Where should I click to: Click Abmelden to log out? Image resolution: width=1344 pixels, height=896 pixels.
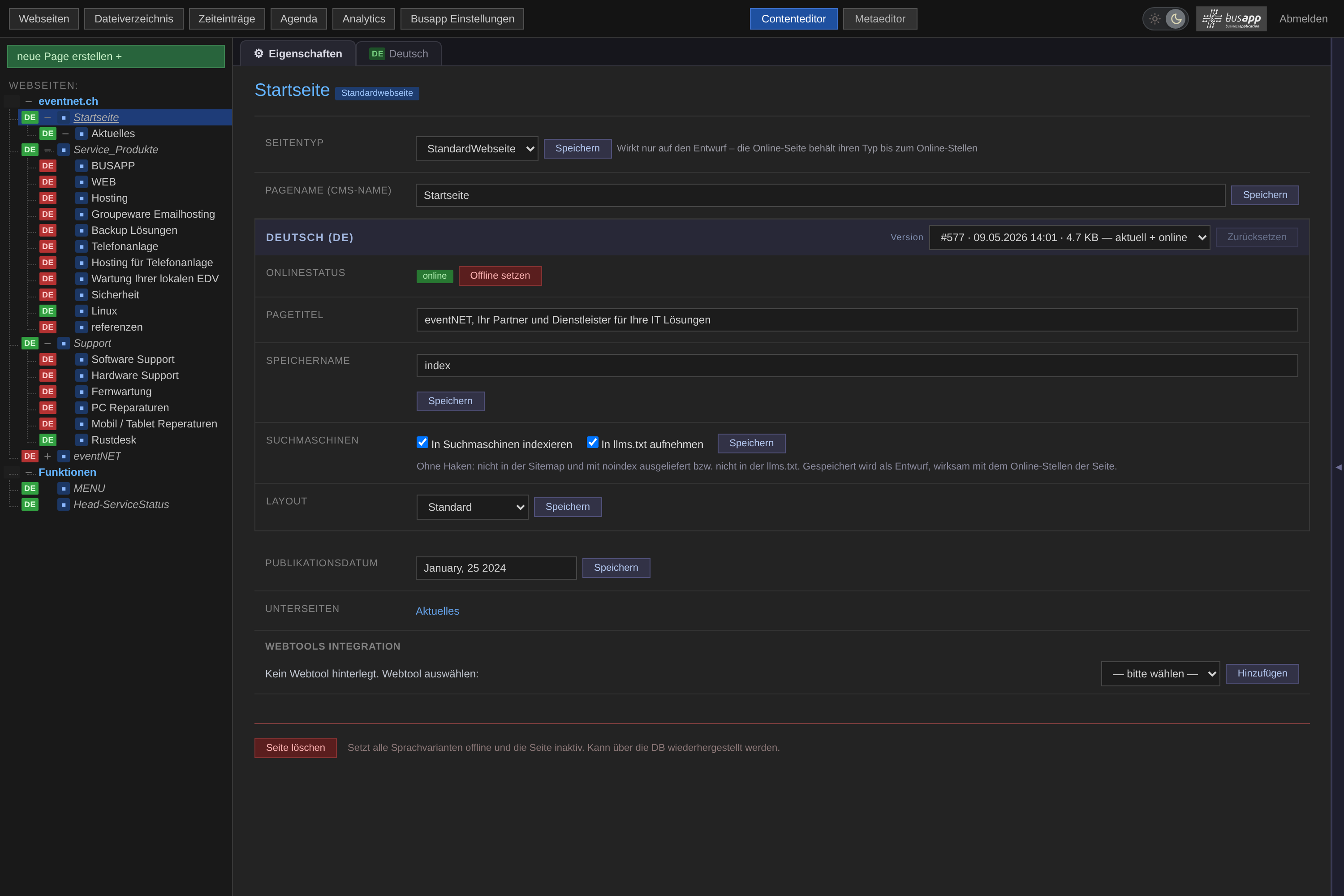1303,19
